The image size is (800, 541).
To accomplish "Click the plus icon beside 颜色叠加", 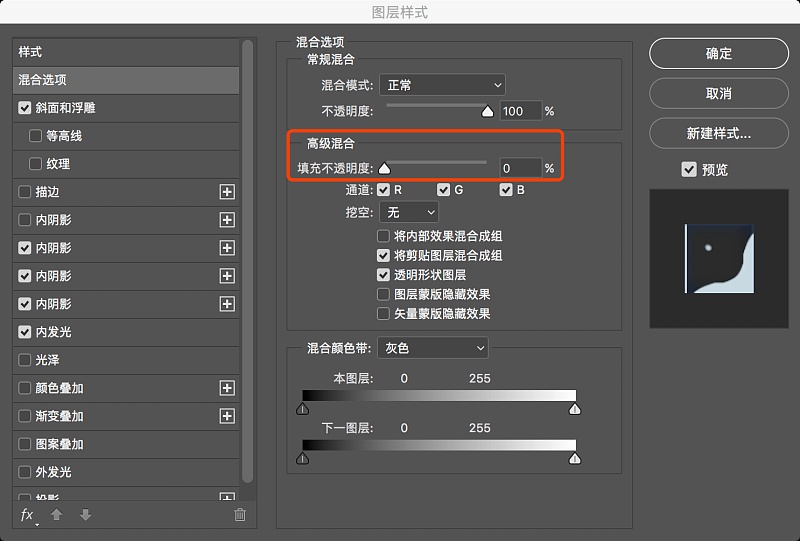I will pos(227,388).
